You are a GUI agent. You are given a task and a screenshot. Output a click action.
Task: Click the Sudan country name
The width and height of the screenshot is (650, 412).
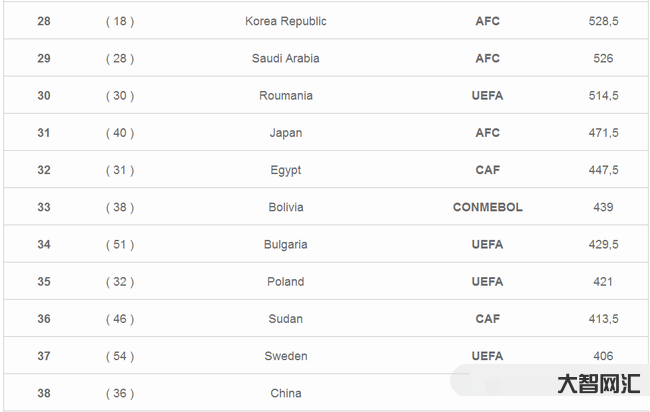click(285, 319)
